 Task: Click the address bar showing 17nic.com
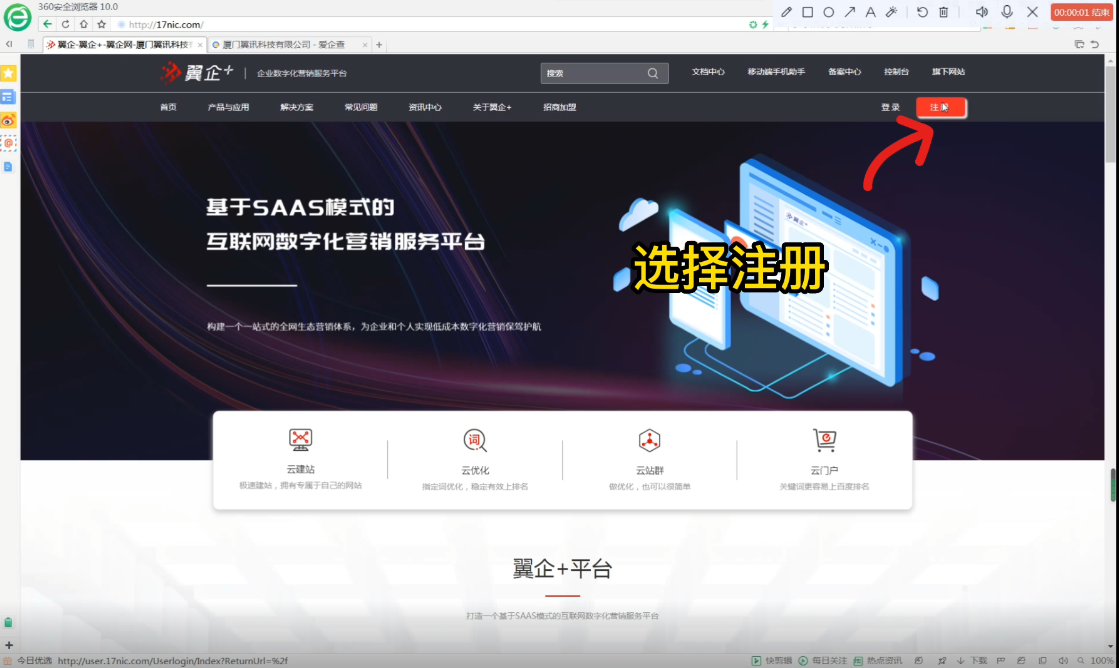tap(428, 24)
